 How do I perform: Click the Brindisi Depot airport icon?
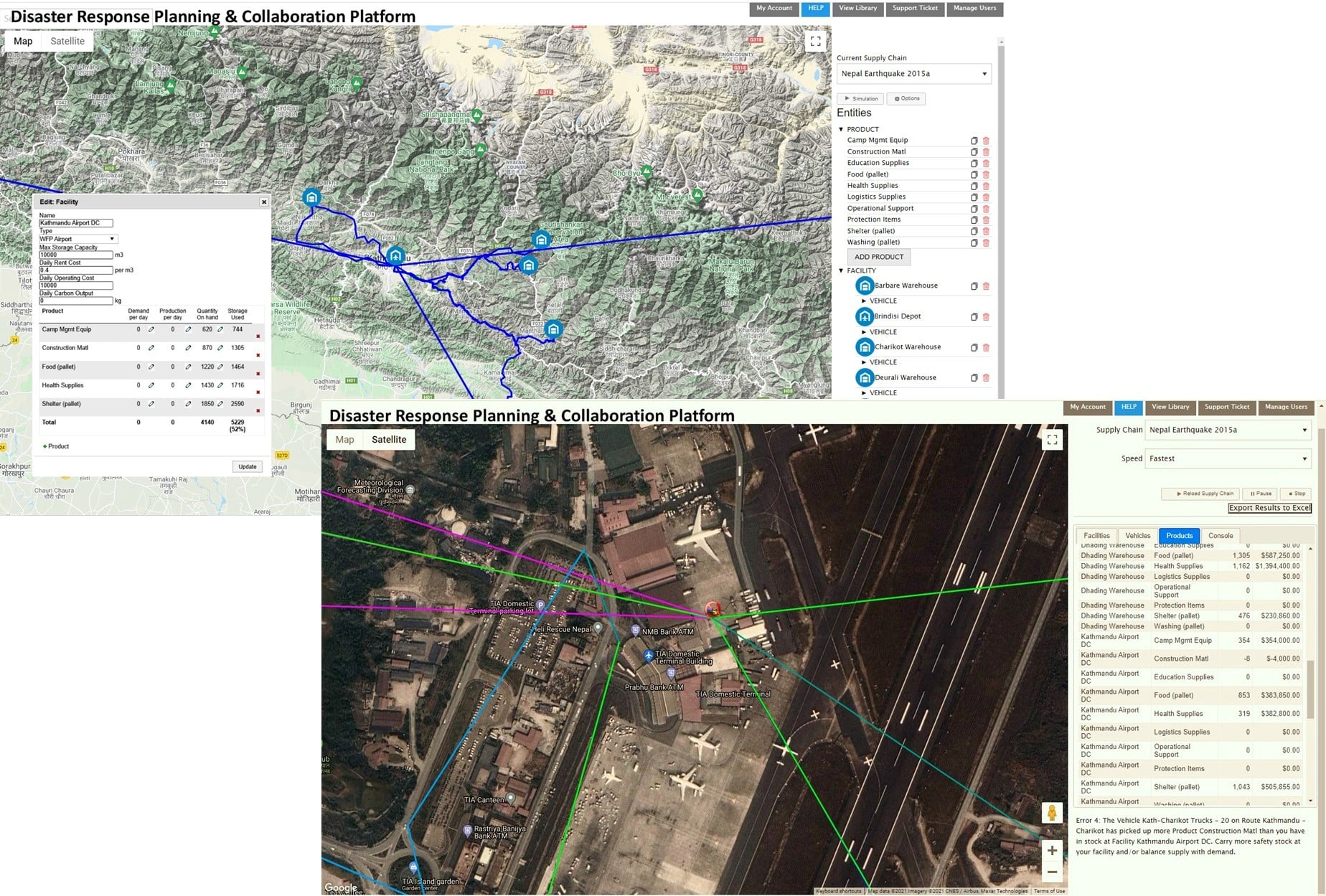[865, 316]
